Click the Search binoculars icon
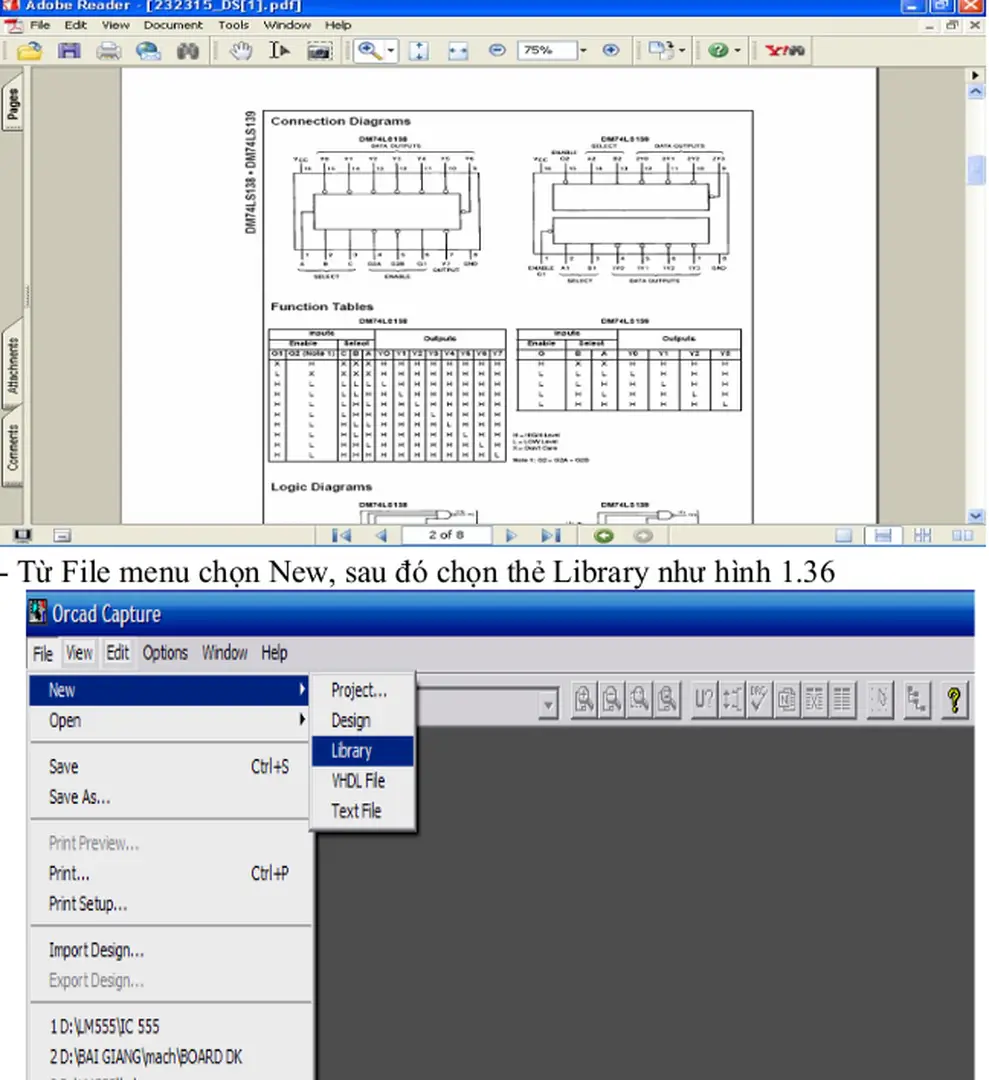The height and width of the screenshot is (1080, 989). click(x=188, y=51)
